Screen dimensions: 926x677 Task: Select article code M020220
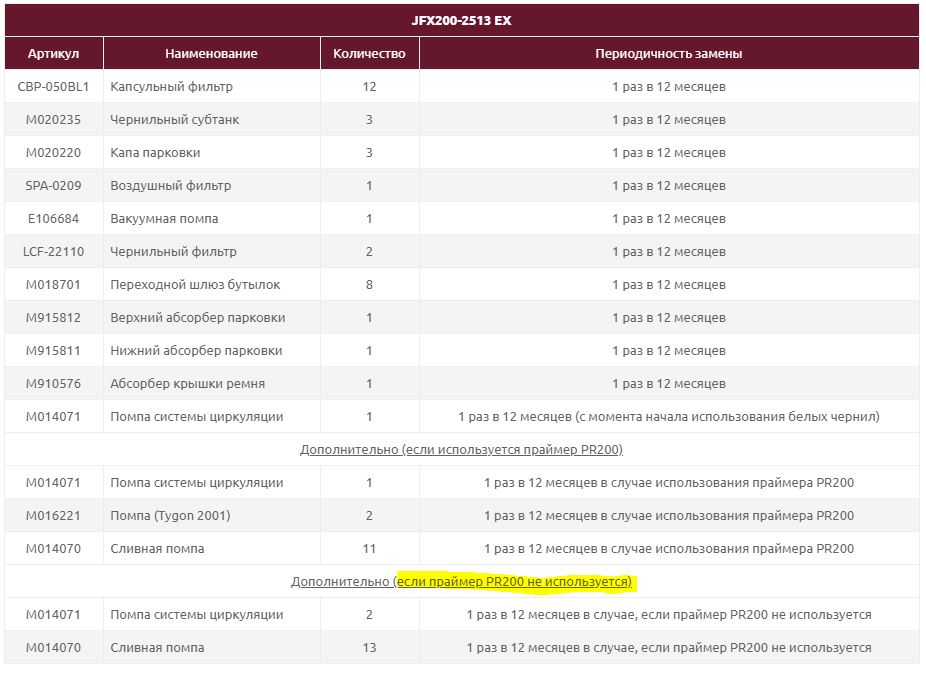(53, 153)
